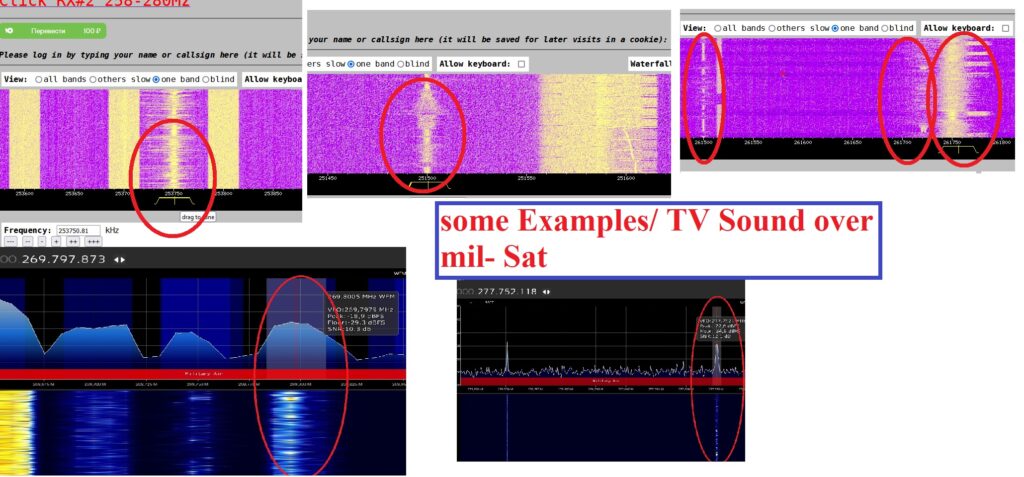Select "others slow" view in top-left WebSDR panel
The width and height of the screenshot is (1024, 477).
point(93,79)
